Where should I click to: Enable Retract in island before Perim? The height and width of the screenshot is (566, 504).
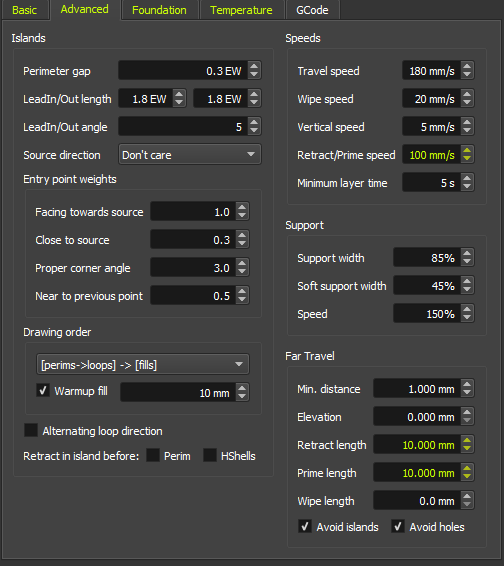153,455
